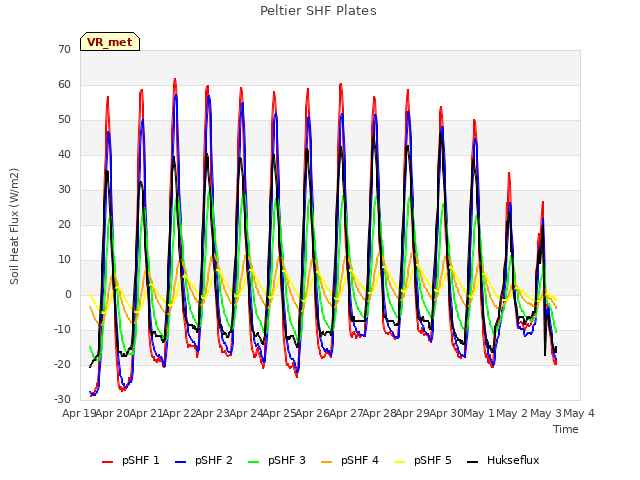
Task: Click the 40 y-axis tick label
Action: (64, 154)
